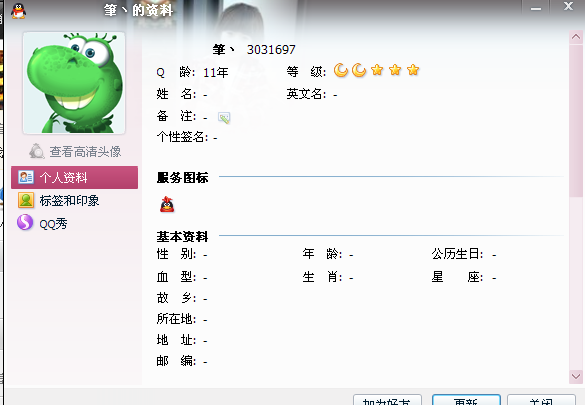Viewport: 585px width, 405px height.
Task: Click the 所在地 field label
Action: pyautogui.click(x=176, y=319)
